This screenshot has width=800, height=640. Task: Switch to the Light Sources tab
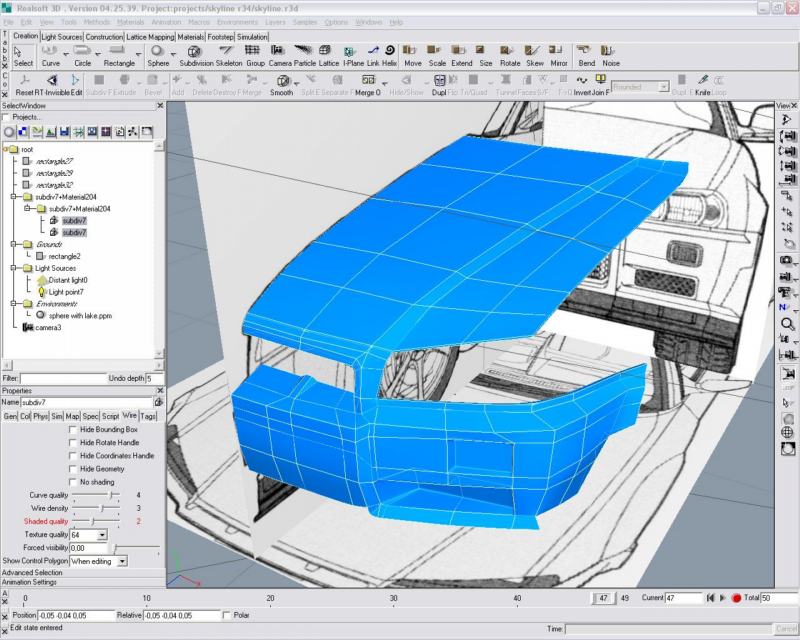pos(62,36)
